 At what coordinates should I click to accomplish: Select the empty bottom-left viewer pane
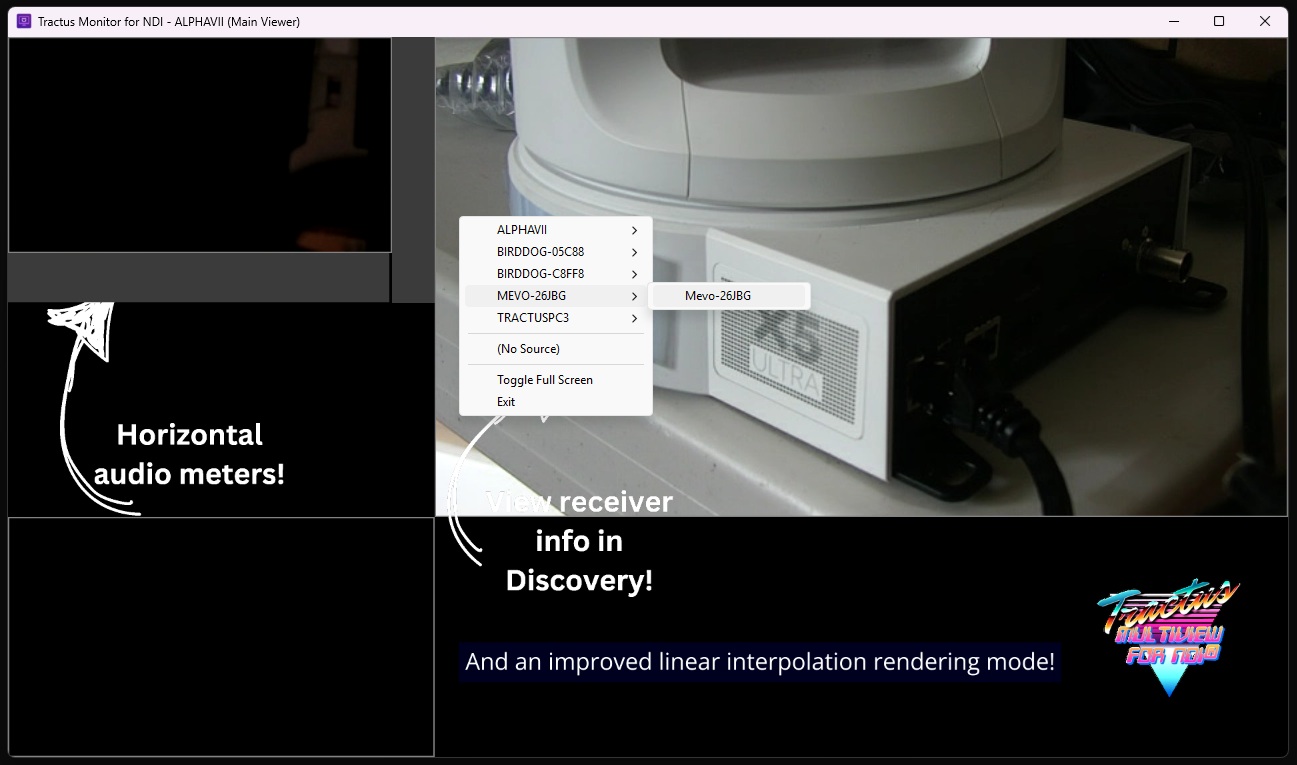(x=220, y=637)
